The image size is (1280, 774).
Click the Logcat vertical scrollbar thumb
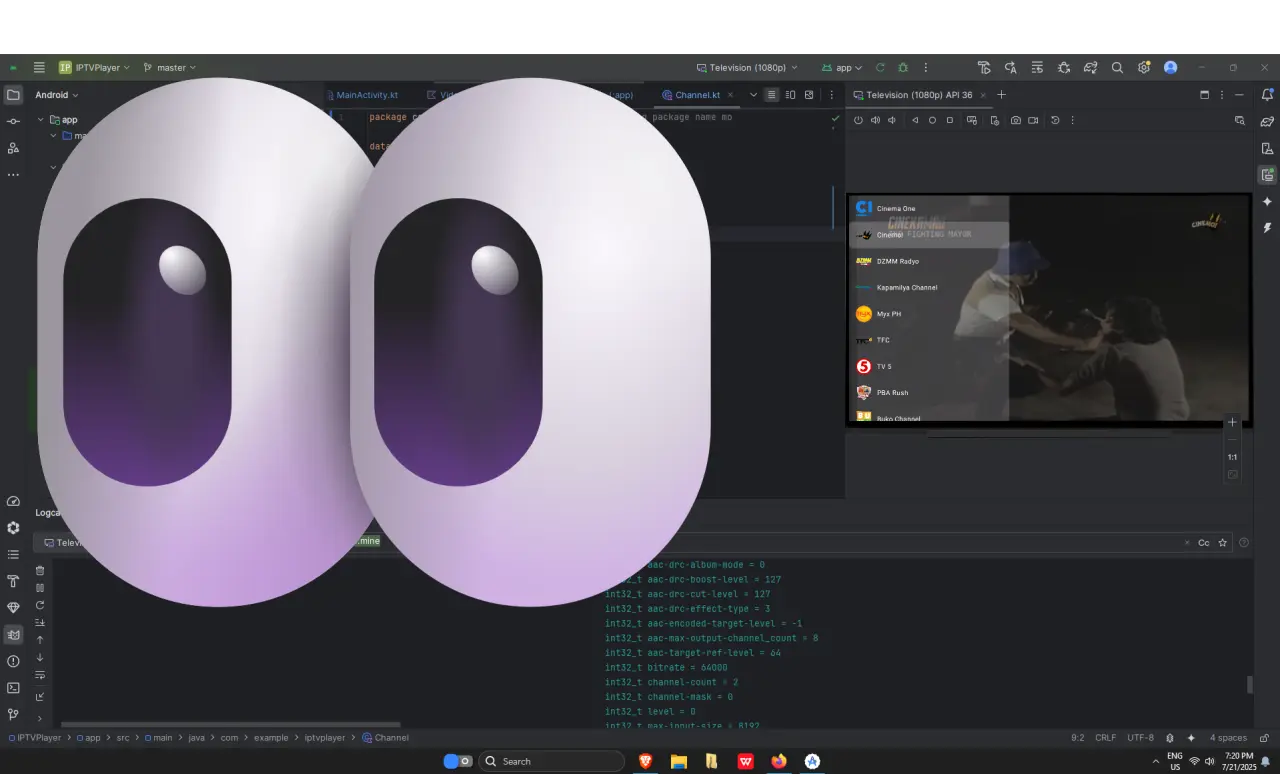coord(1249,685)
